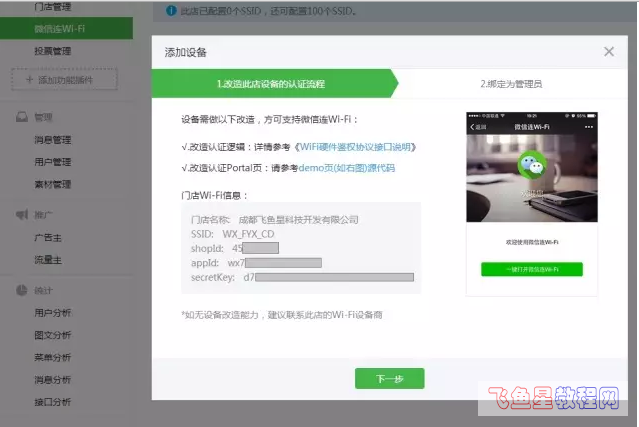639x427 pixels.
Task: Open 图文分析 in sidebar
Action: click(53, 335)
